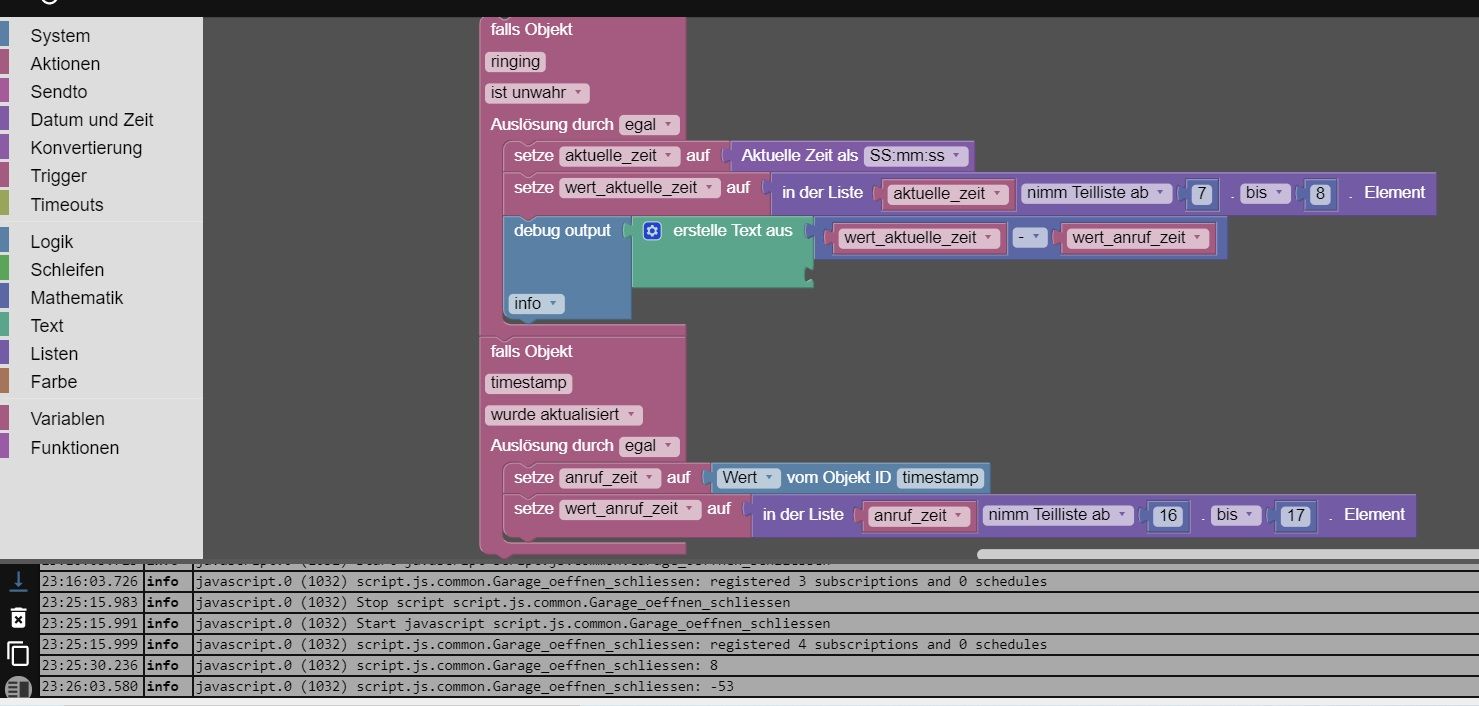Image resolution: width=1479 pixels, height=706 pixels.
Task: Open the Schleifen block category
Action: pyautogui.click(x=67, y=270)
